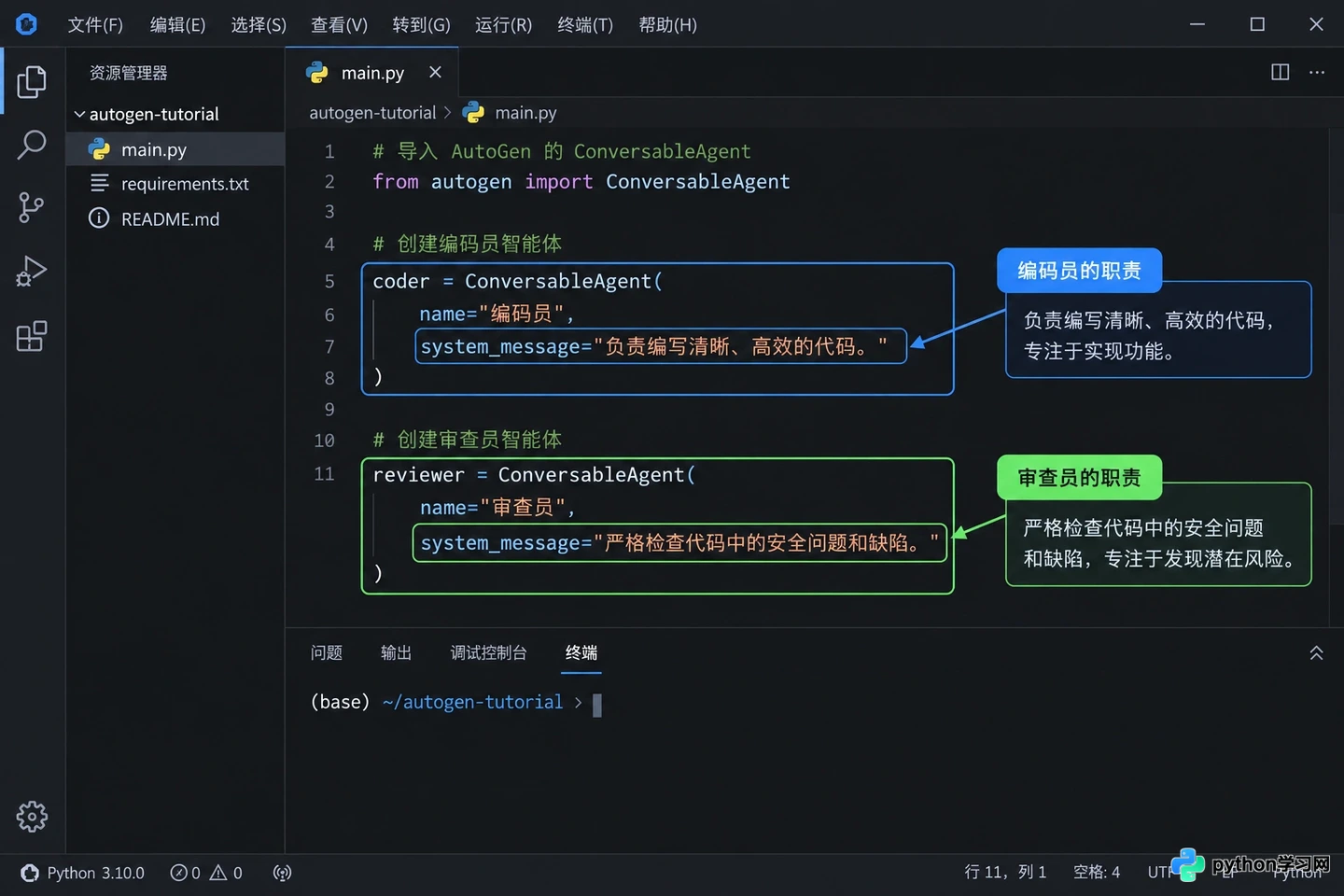Open README.md in the Explorer

(x=175, y=219)
